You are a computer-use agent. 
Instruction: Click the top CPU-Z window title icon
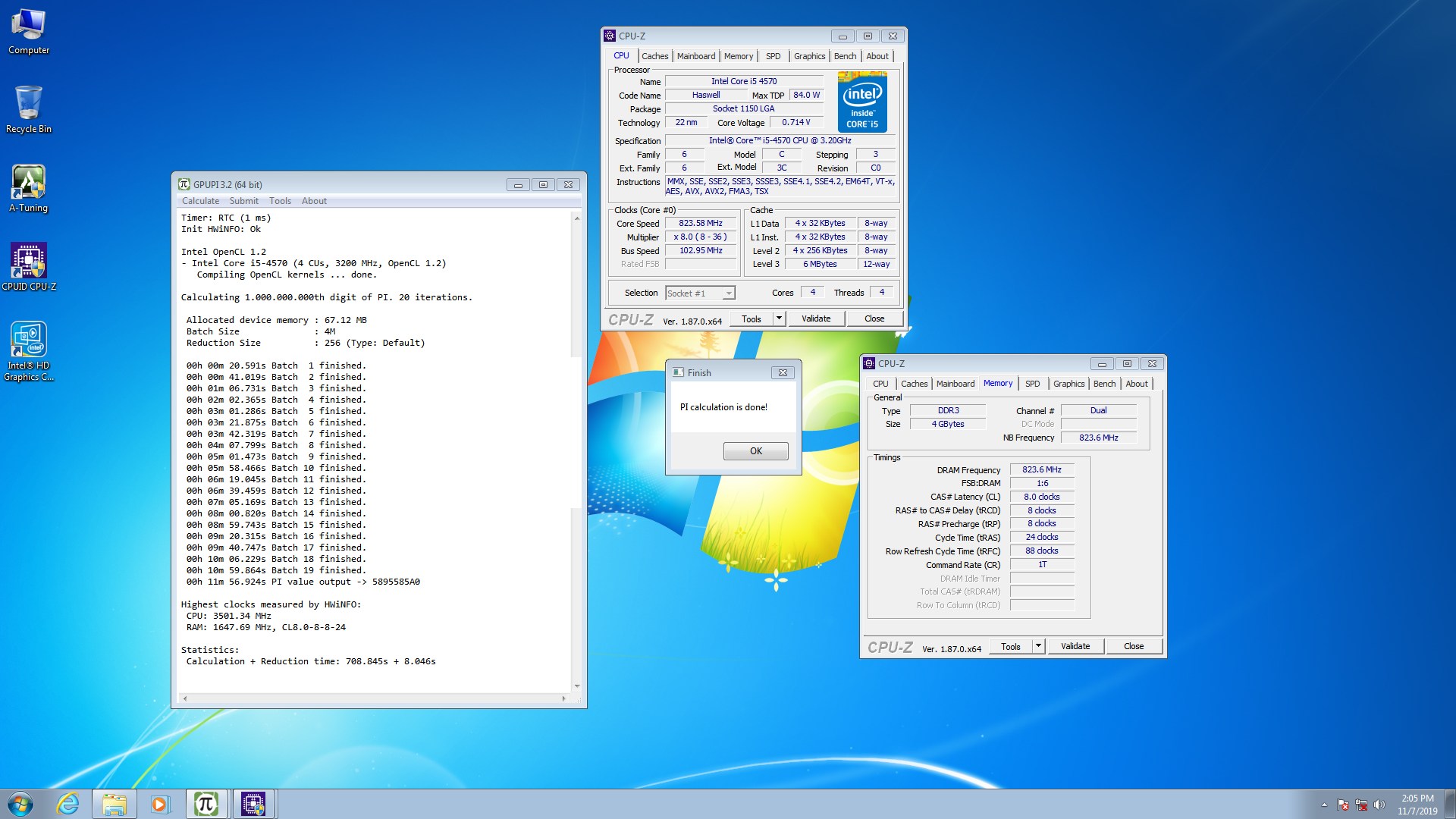(610, 36)
